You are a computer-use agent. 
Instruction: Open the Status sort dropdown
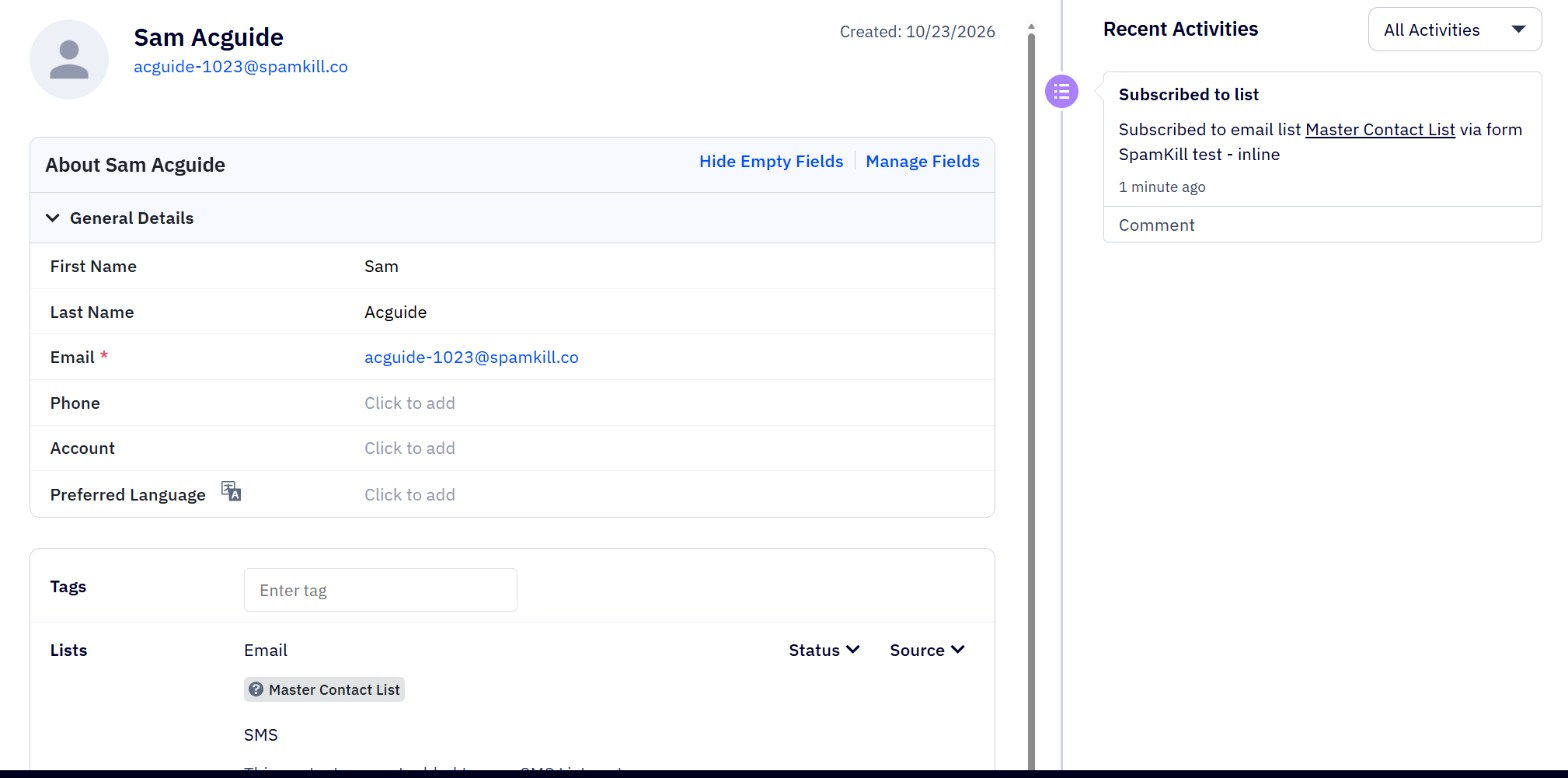pyautogui.click(x=824, y=650)
